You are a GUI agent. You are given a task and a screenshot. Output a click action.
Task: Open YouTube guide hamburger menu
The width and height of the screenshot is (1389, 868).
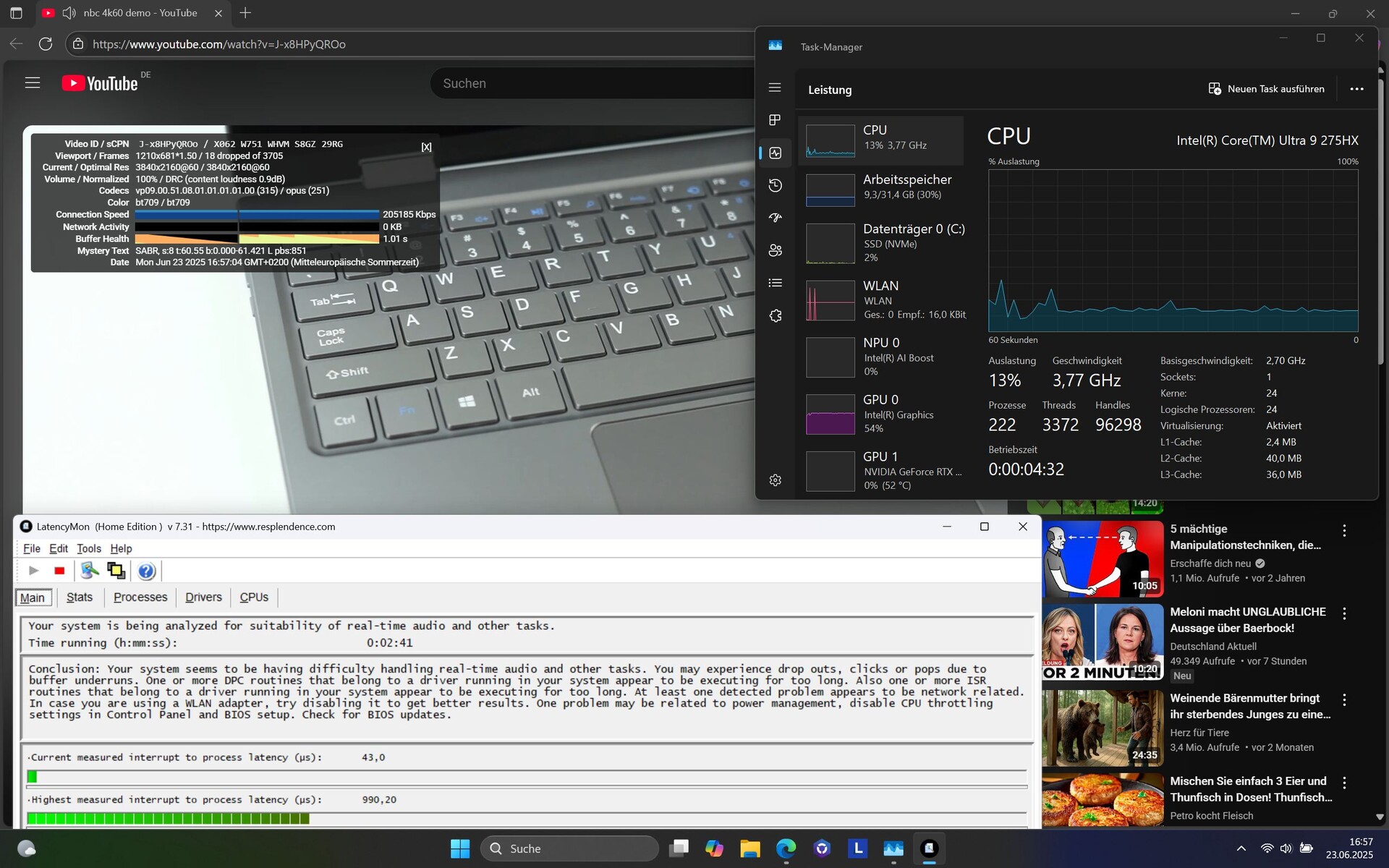pyautogui.click(x=33, y=83)
